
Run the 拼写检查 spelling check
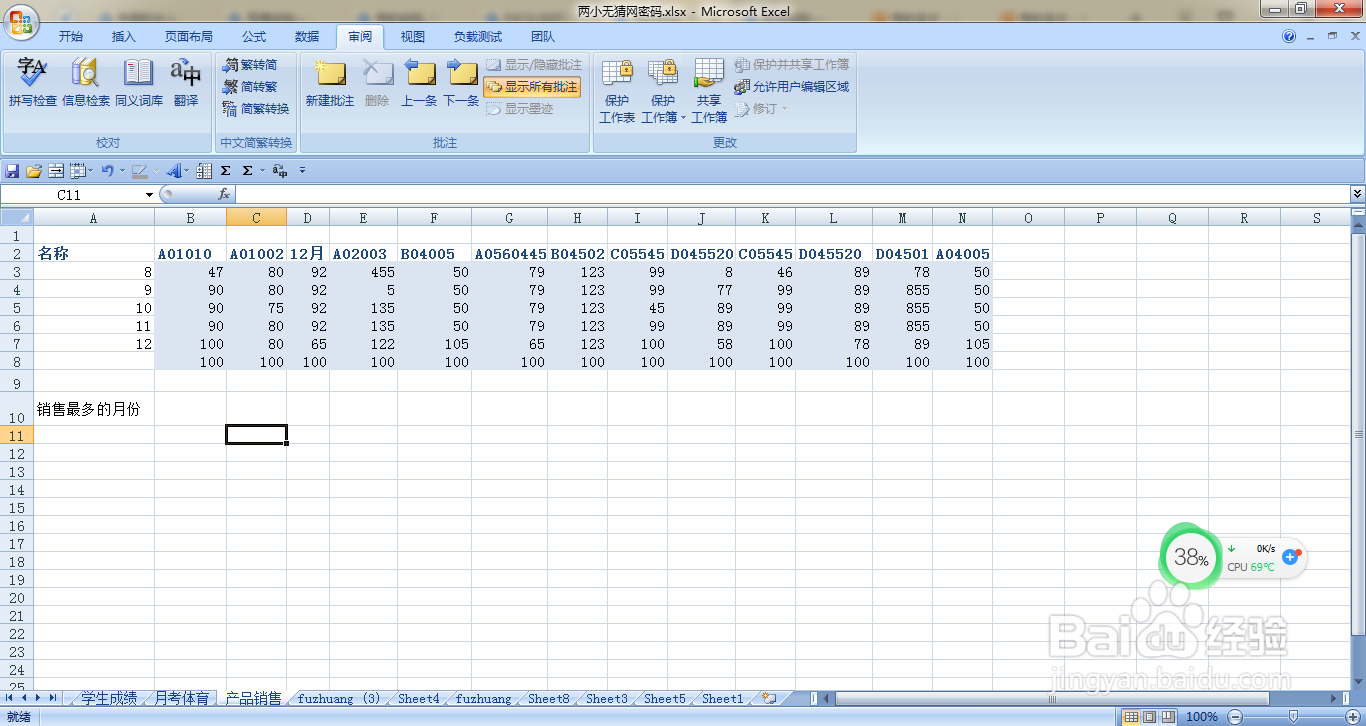32,82
